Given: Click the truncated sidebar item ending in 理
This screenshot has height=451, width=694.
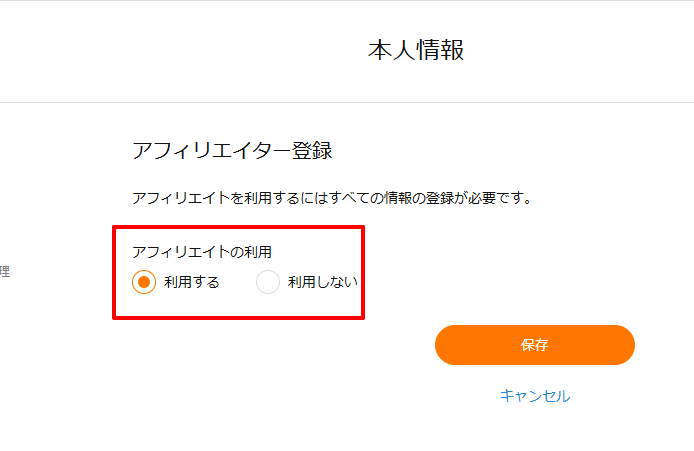Looking at the screenshot, I should 5,271.
